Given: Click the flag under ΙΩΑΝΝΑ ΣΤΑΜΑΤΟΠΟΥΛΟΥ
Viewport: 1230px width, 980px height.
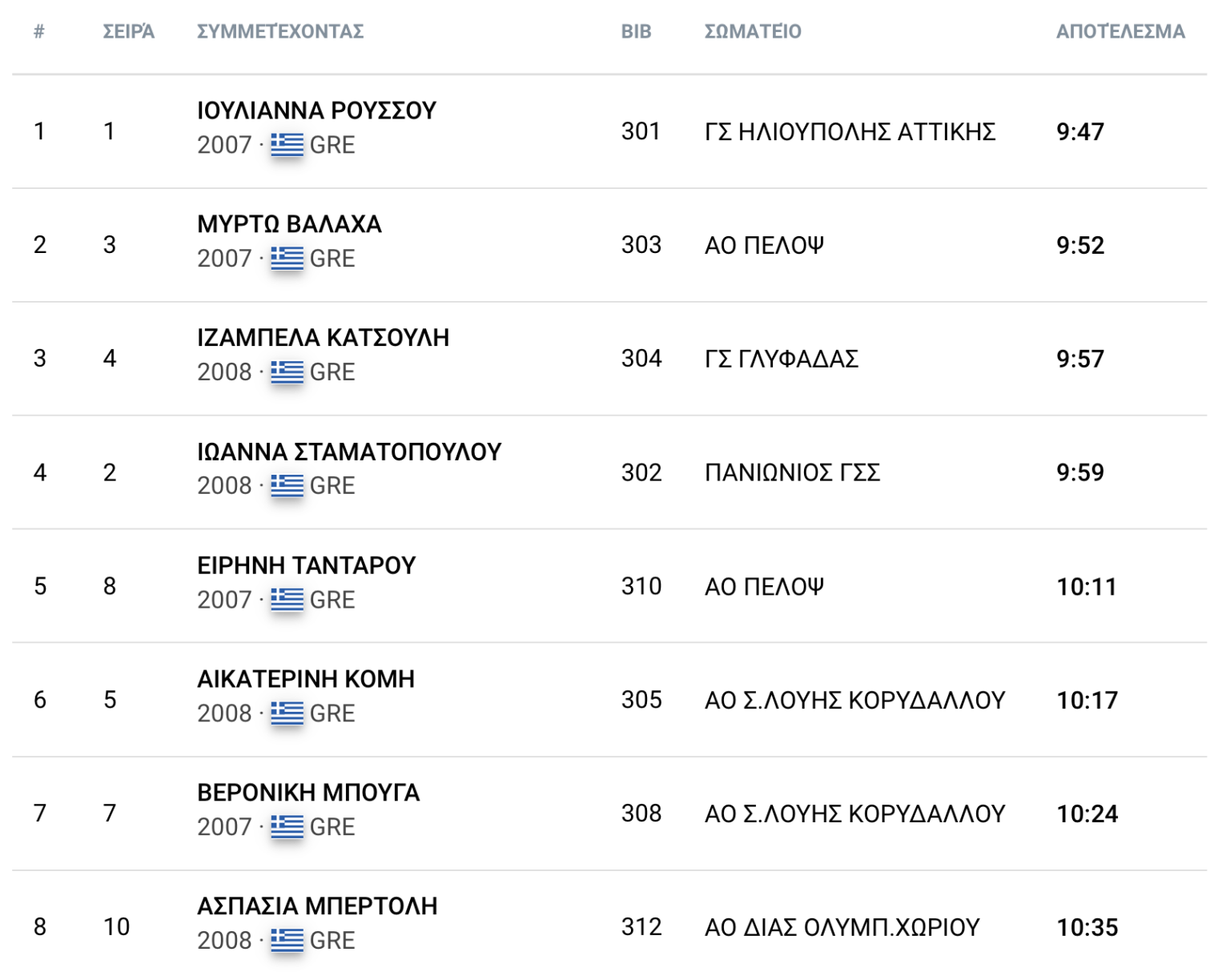Looking at the screenshot, I should (287, 486).
